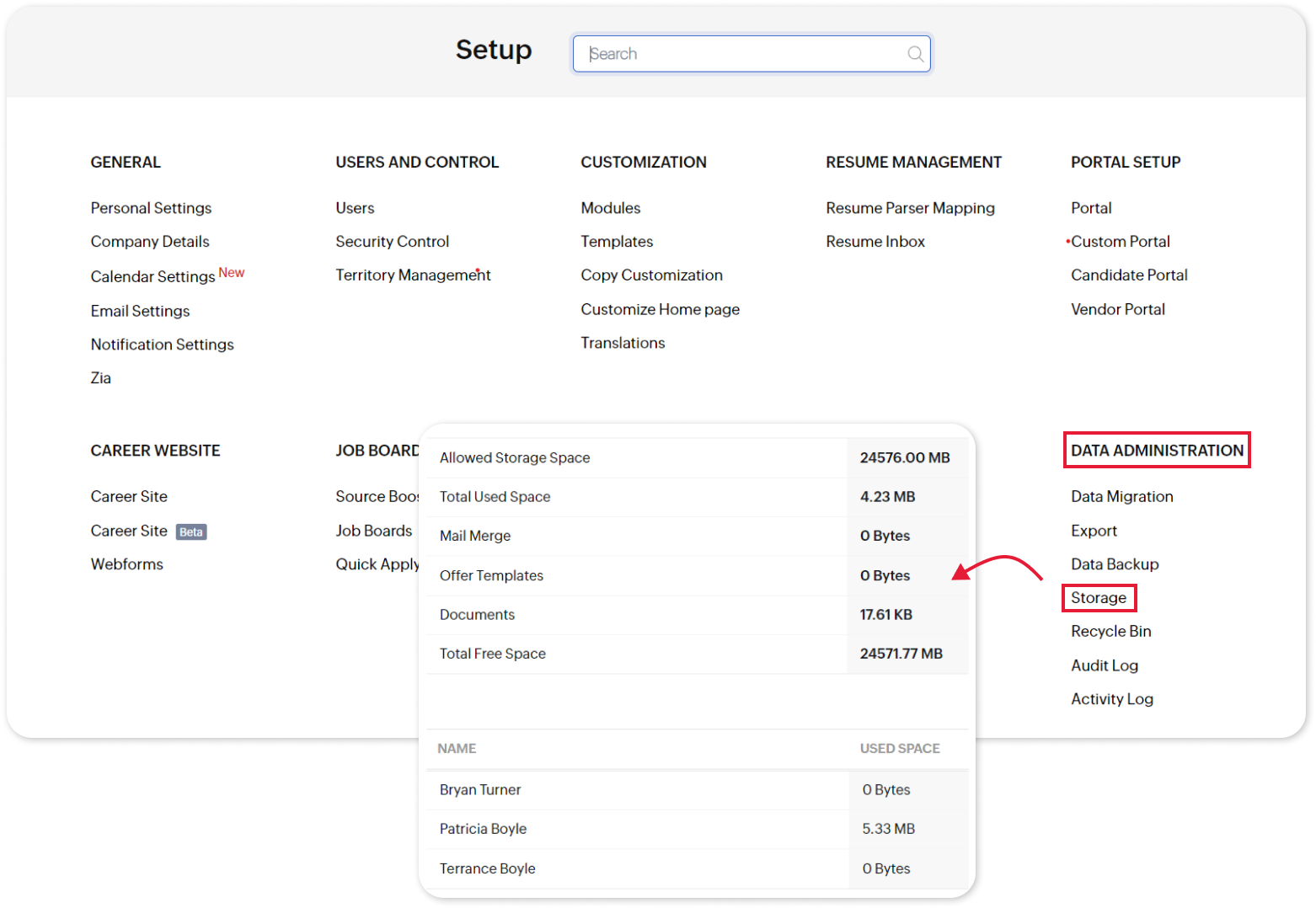1316x908 pixels.
Task: Open Custom Portal
Action: coord(1121,242)
